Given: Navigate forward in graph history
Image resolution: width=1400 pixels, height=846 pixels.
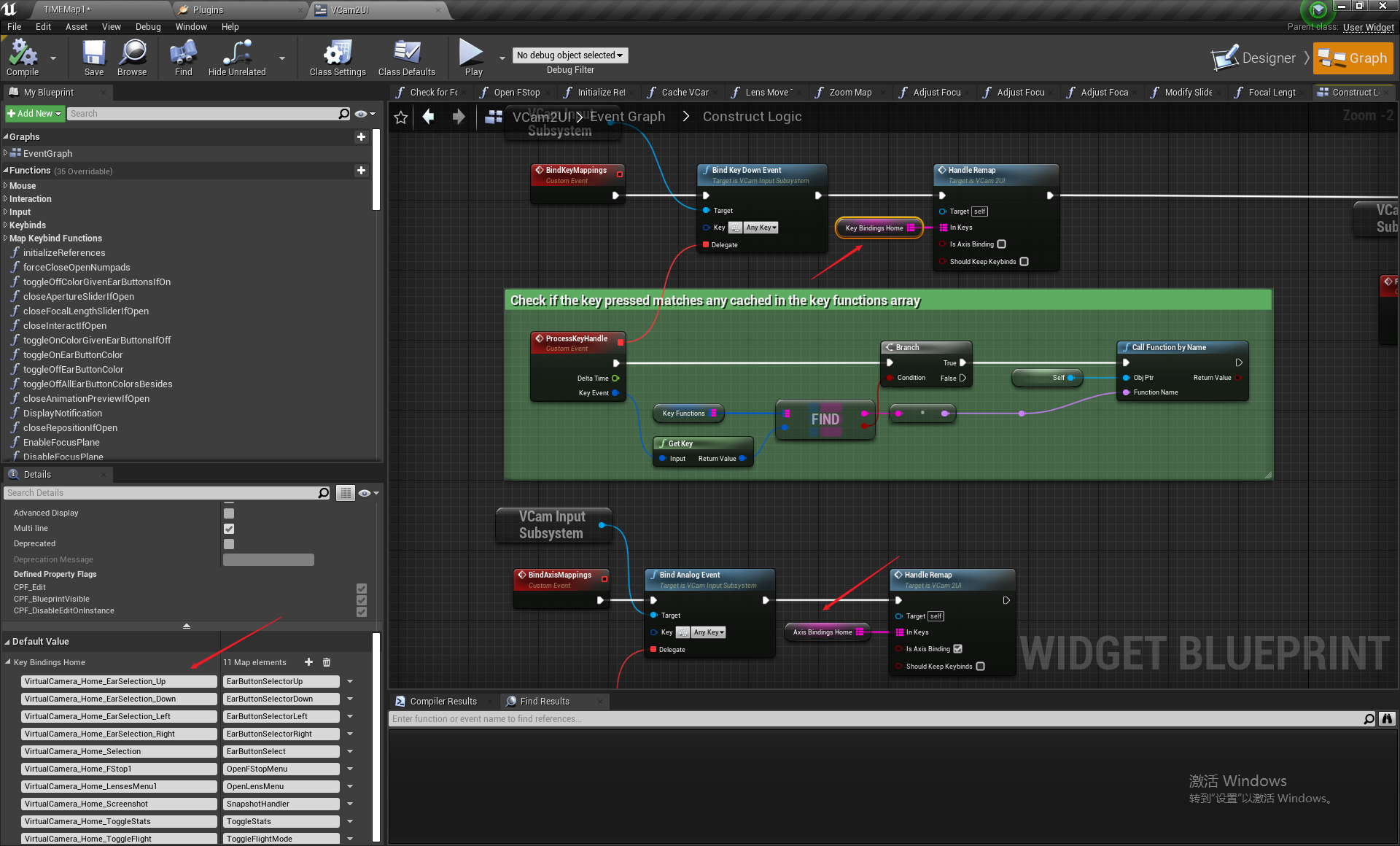Looking at the screenshot, I should (x=459, y=117).
